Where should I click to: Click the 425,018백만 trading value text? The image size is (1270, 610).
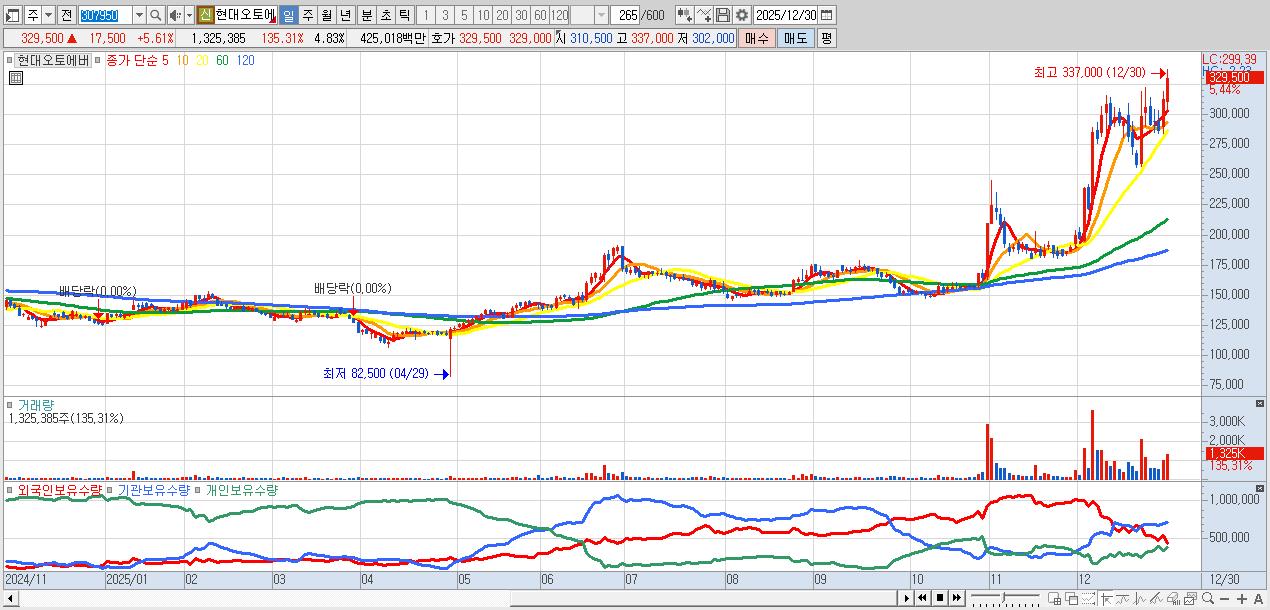click(x=392, y=38)
